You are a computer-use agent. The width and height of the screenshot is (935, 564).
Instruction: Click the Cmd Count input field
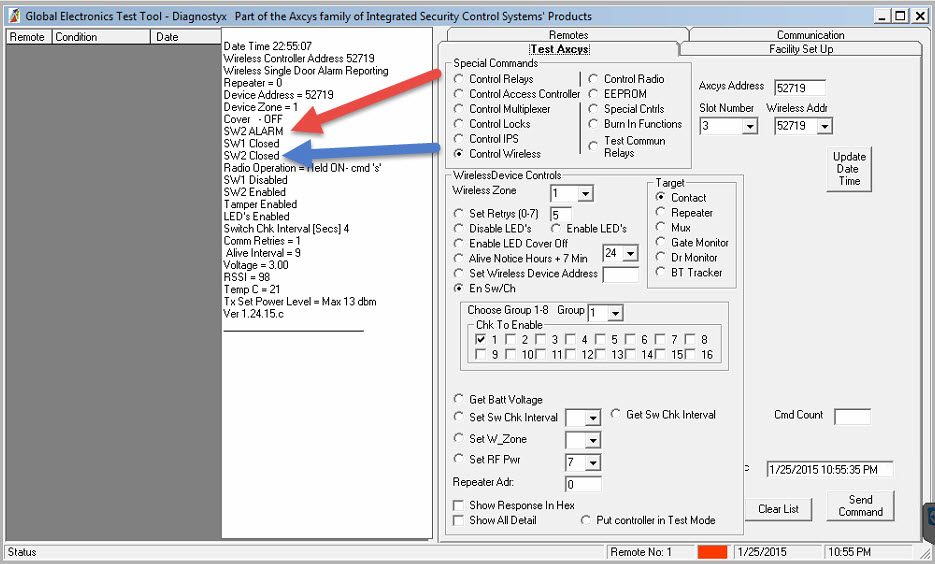852,416
